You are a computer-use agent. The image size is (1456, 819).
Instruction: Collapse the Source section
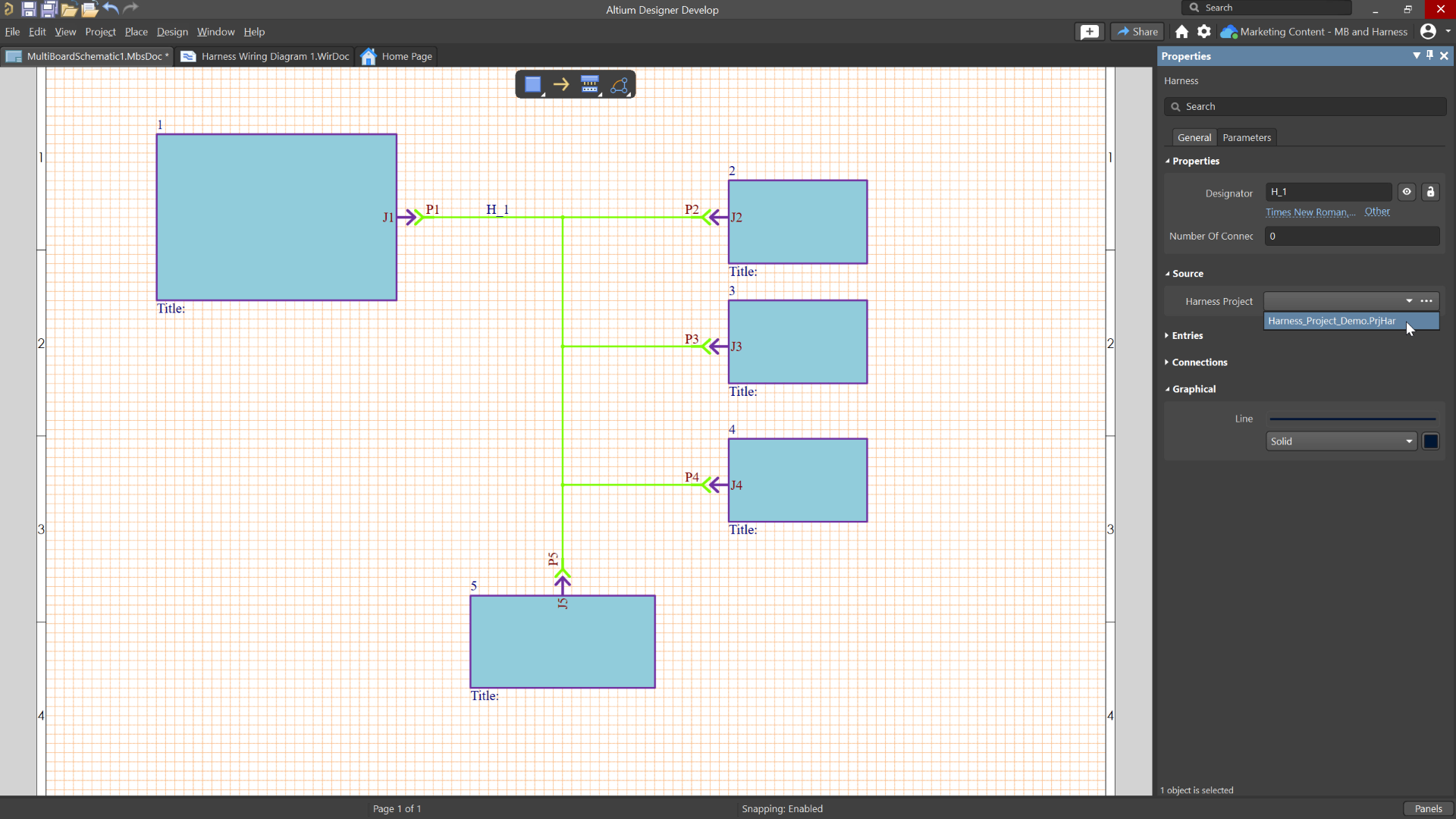coord(1187,274)
